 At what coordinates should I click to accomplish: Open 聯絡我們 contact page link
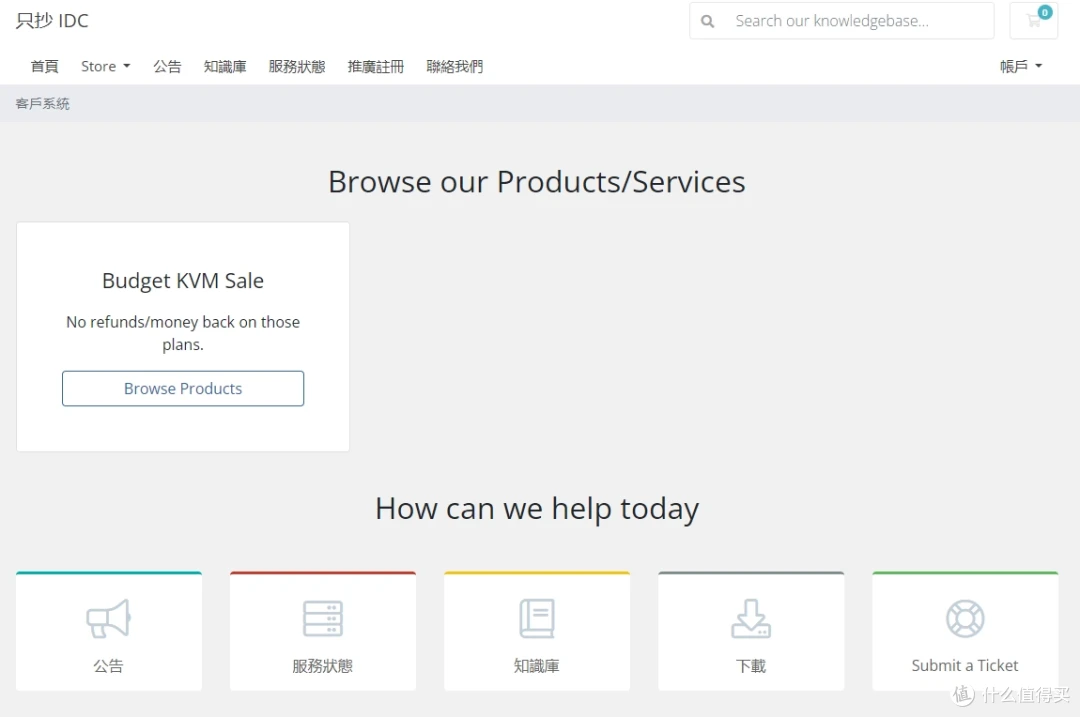coord(455,66)
